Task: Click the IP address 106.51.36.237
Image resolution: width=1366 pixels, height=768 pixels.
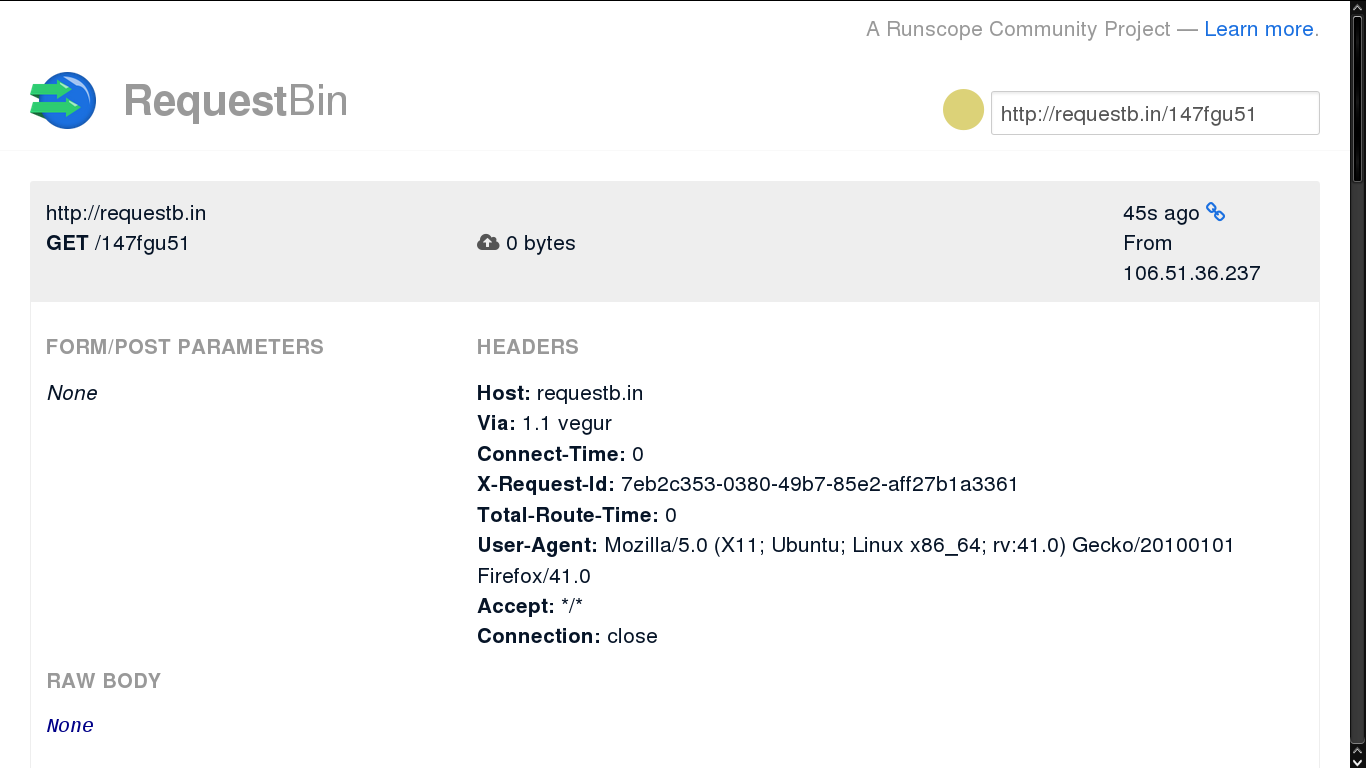Action: coord(1191,273)
